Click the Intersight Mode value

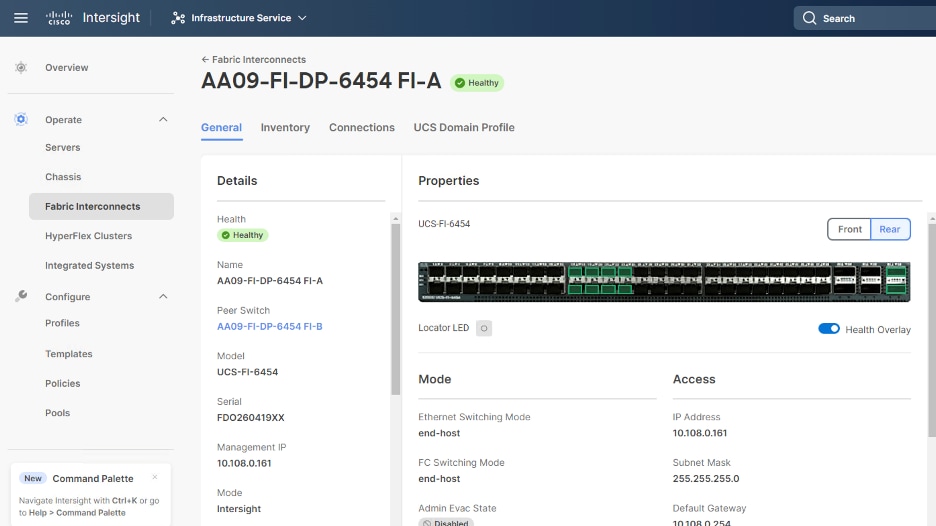click(x=239, y=509)
